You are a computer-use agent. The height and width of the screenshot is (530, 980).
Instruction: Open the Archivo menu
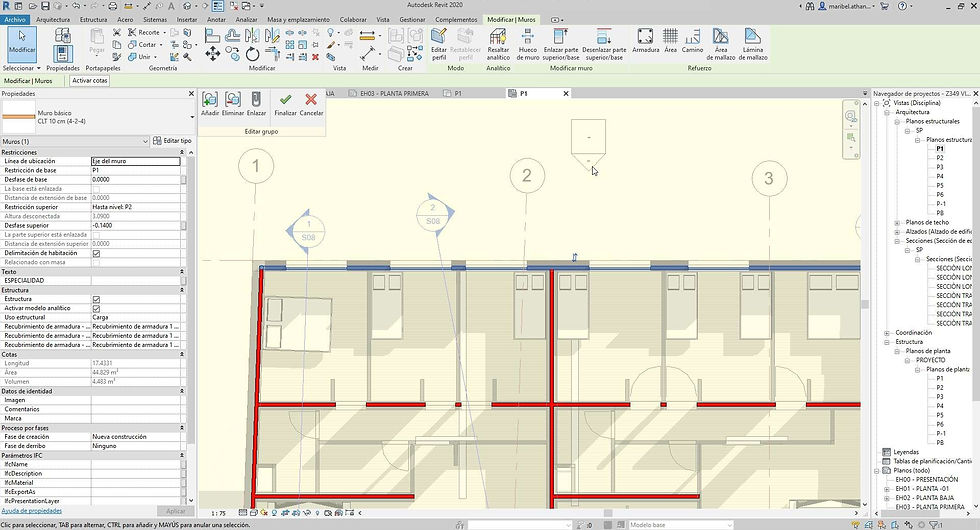[15, 19]
